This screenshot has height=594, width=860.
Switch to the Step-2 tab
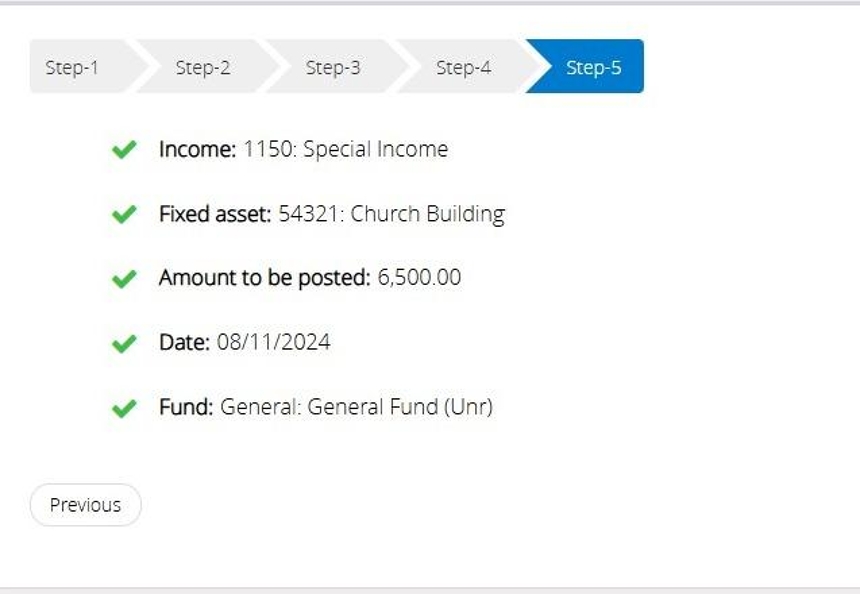pos(203,67)
